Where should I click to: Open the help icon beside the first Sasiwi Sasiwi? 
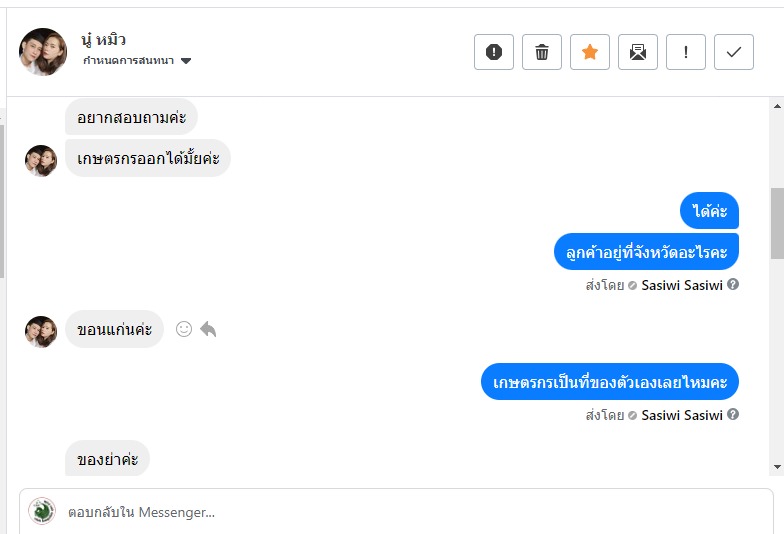pyautogui.click(x=733, y=284)
